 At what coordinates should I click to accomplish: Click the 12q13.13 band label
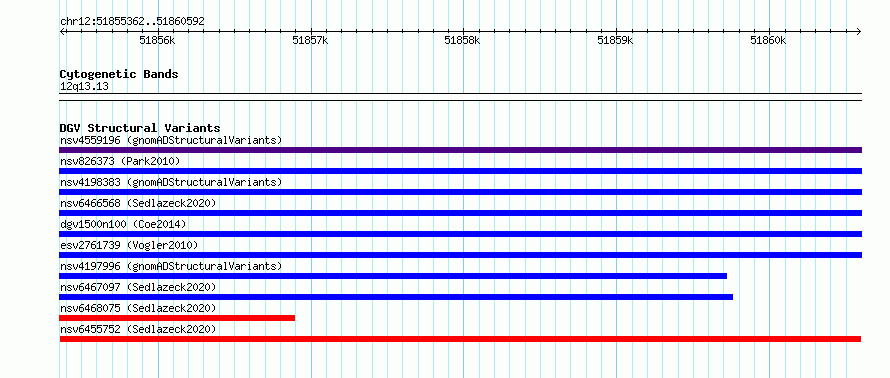(x=84, y=87)
